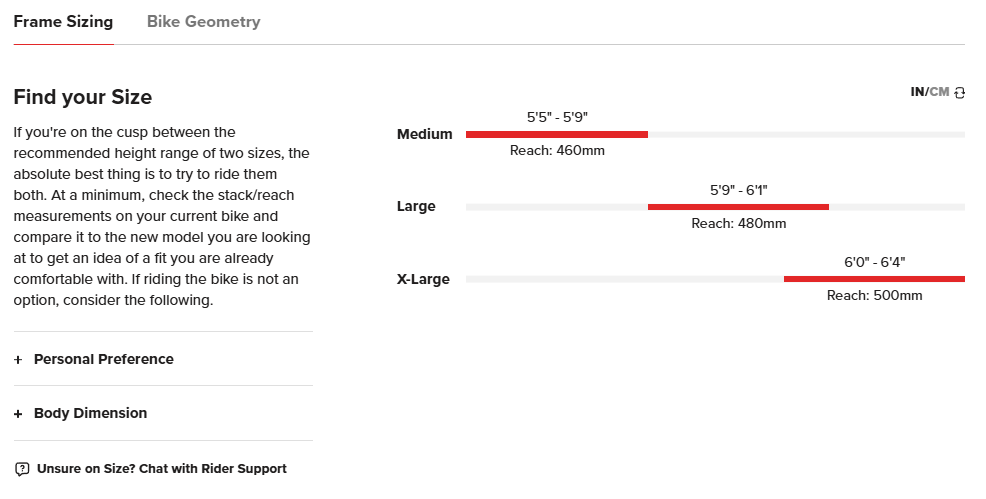This screenshot has height=499, width=986.
Task: Select the Medium size label
Action: pyautogui.click(x=424, y=134)
